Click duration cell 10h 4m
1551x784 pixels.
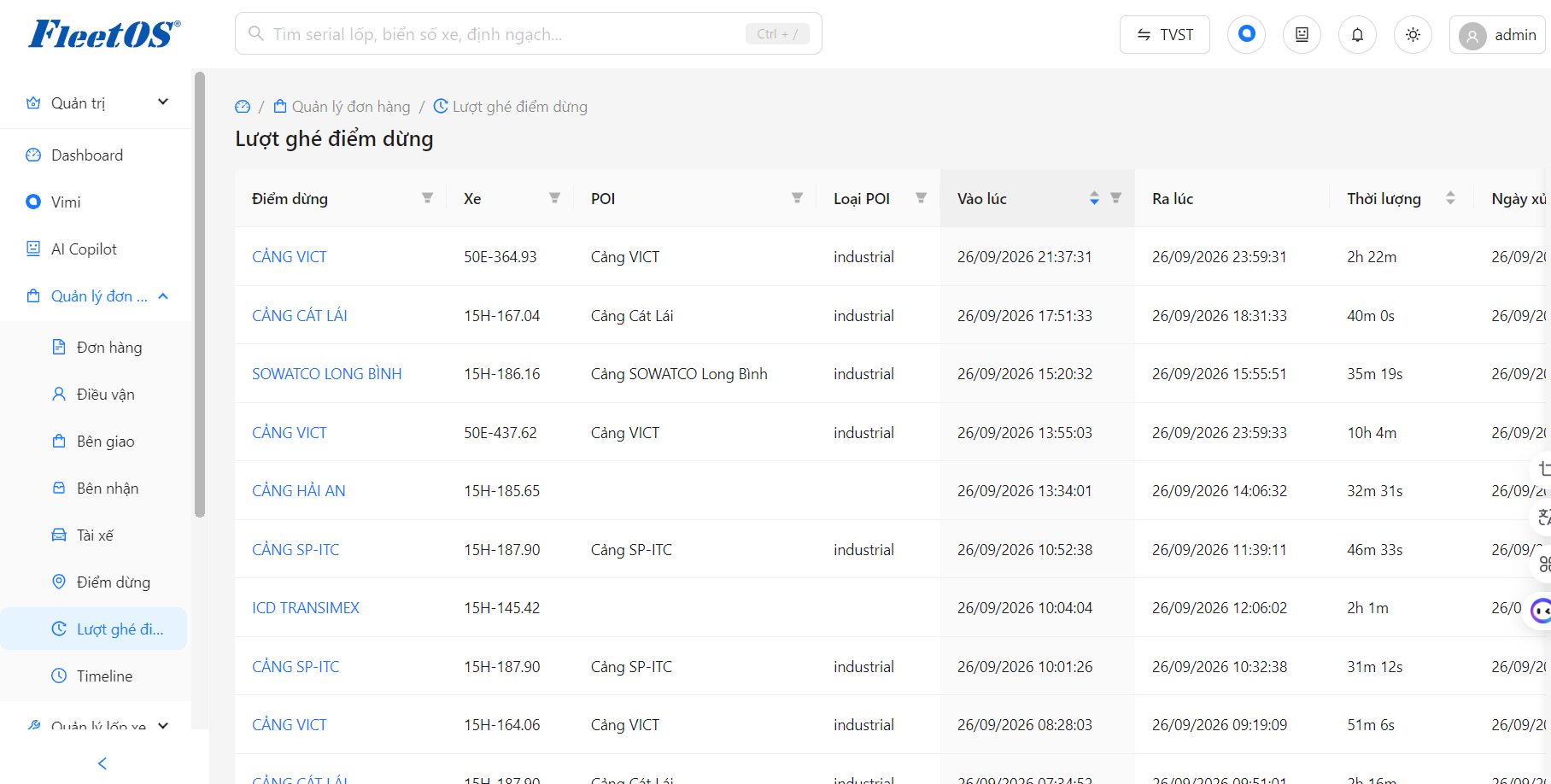[x=1372, y=433]
